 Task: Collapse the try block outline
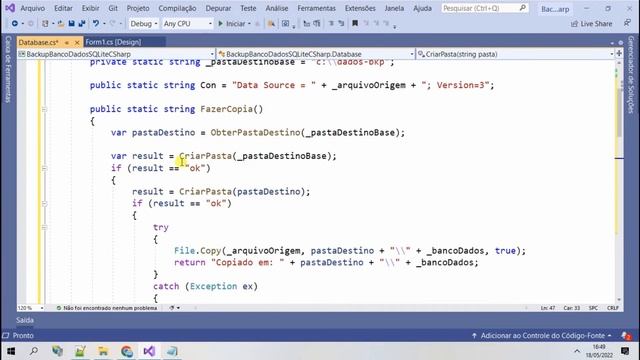44,227
